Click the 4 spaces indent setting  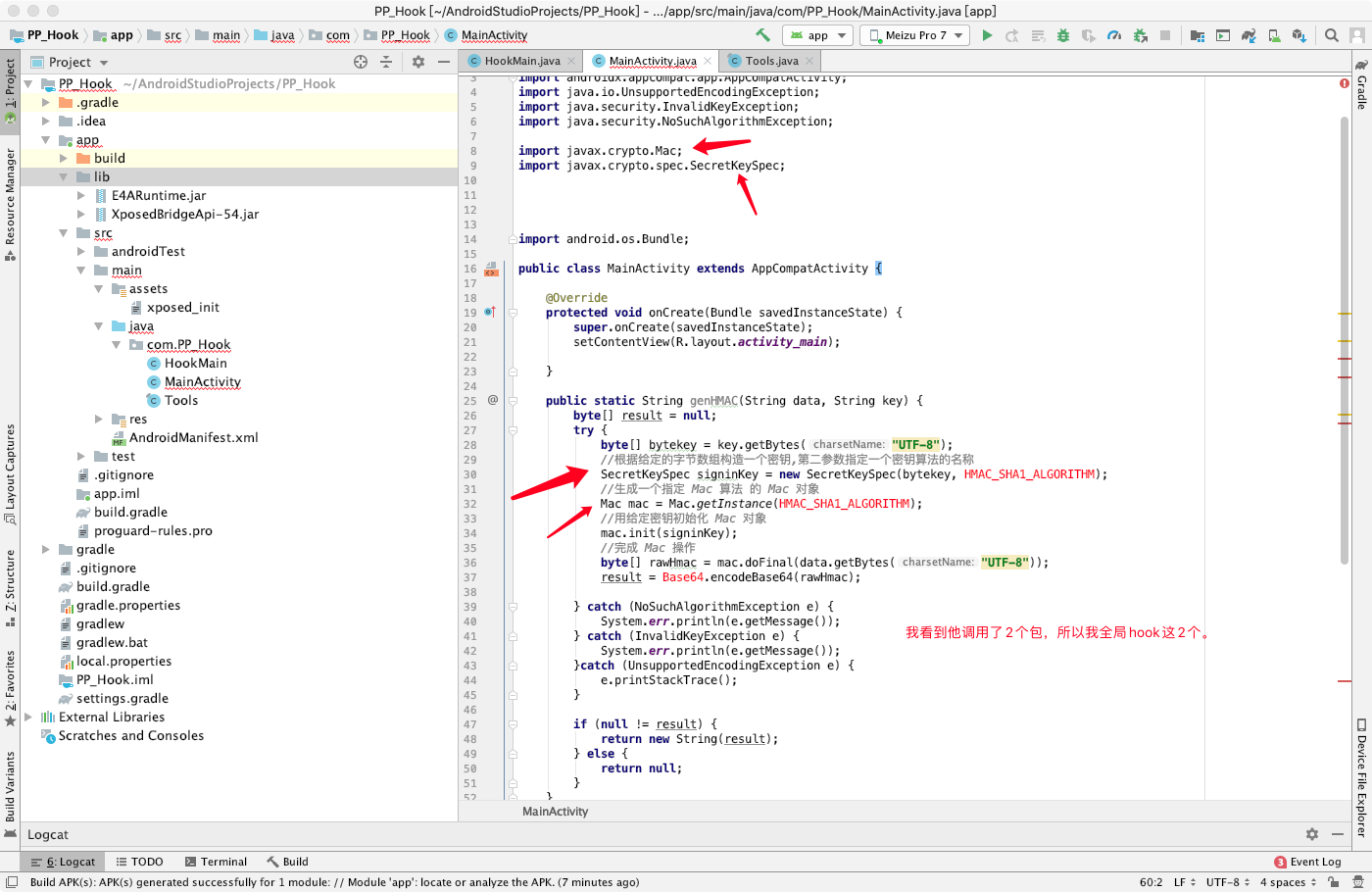pos(1288,882)
